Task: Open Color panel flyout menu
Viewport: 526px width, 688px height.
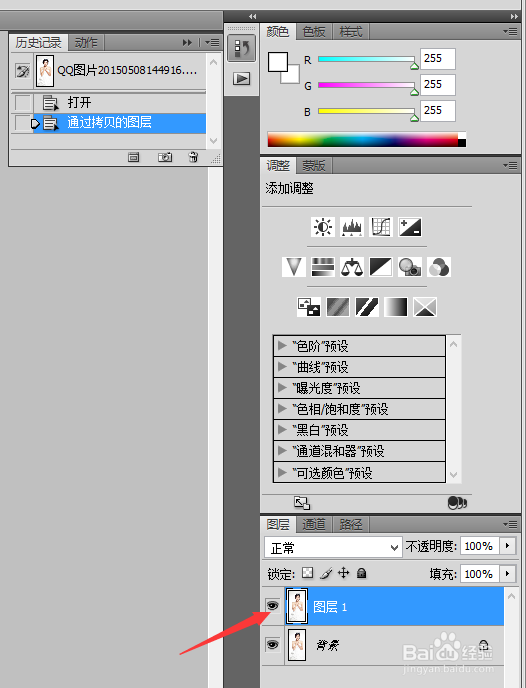Action: 510,32
